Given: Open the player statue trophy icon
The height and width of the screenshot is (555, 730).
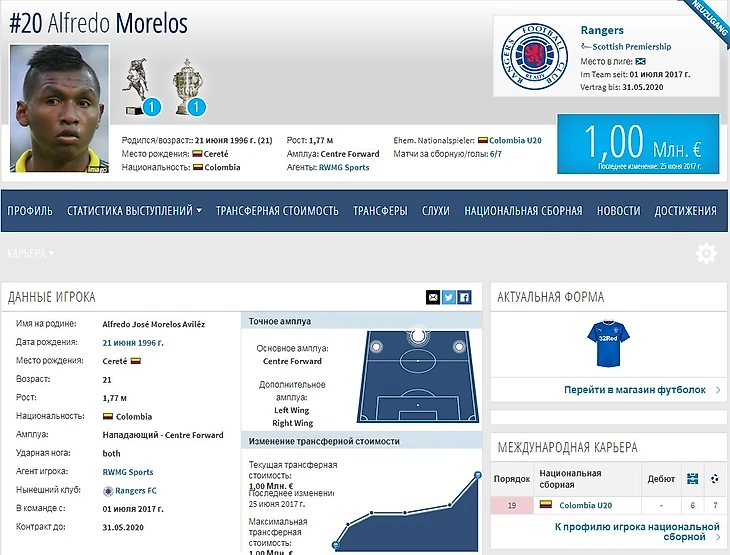Looking at the screenshot, I should (x=136, y=87).
